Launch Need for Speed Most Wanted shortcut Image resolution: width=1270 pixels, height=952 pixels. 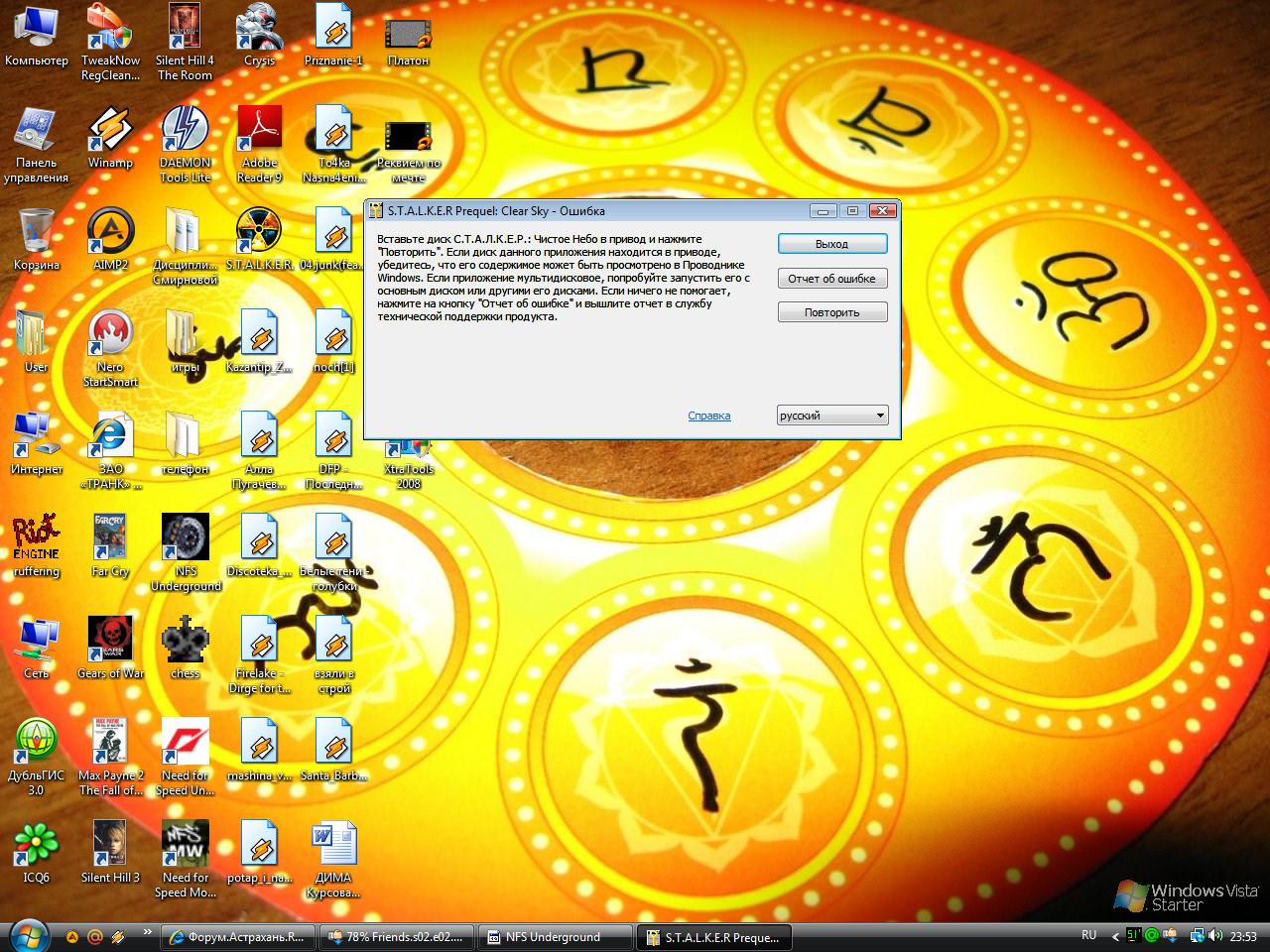coord(185,860)
